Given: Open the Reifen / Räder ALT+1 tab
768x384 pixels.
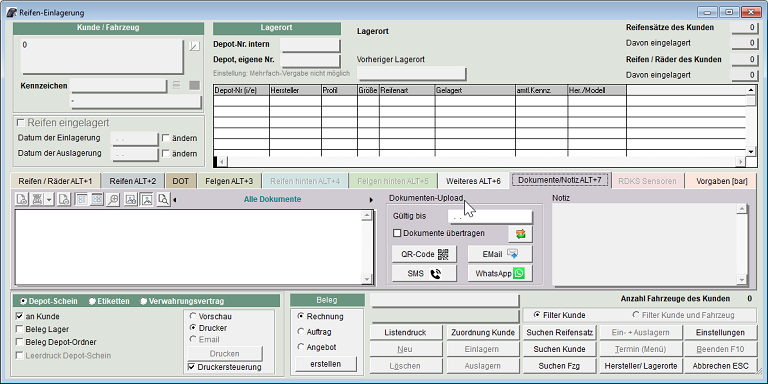Looking at the screenshot, I should [x=55, y=181].
